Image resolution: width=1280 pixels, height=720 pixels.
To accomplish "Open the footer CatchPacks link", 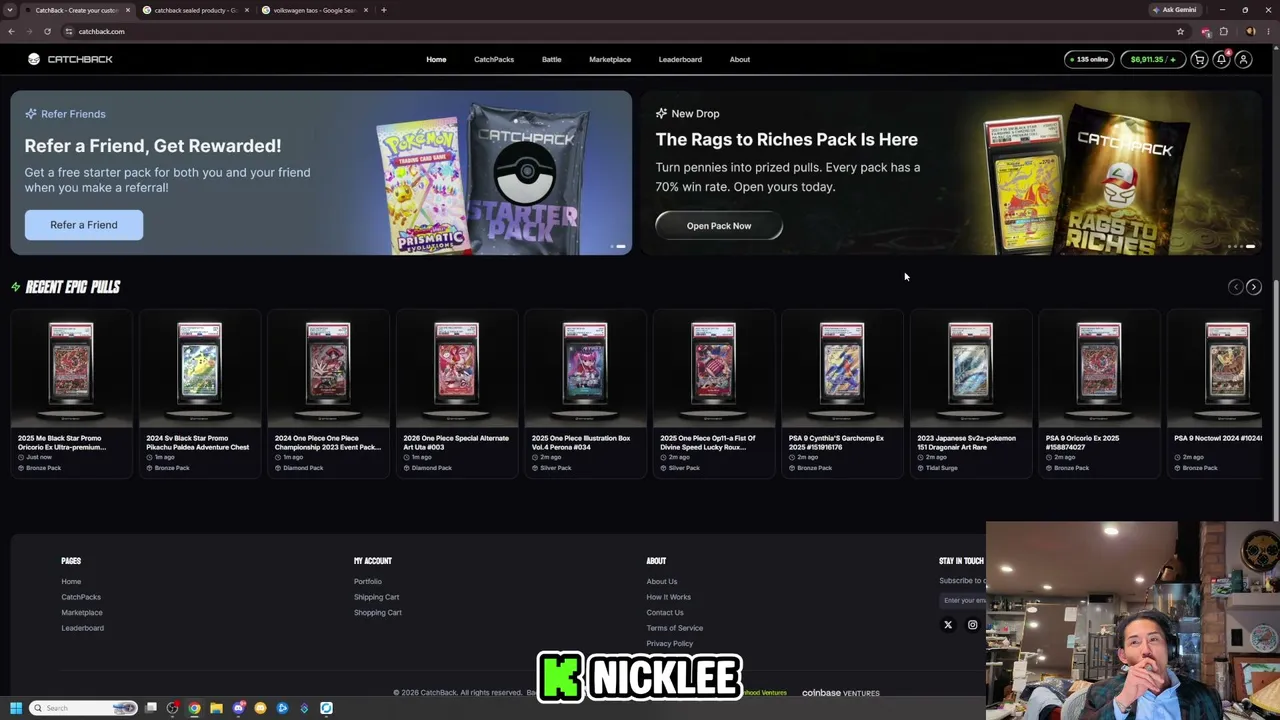I will coord(81,597).
